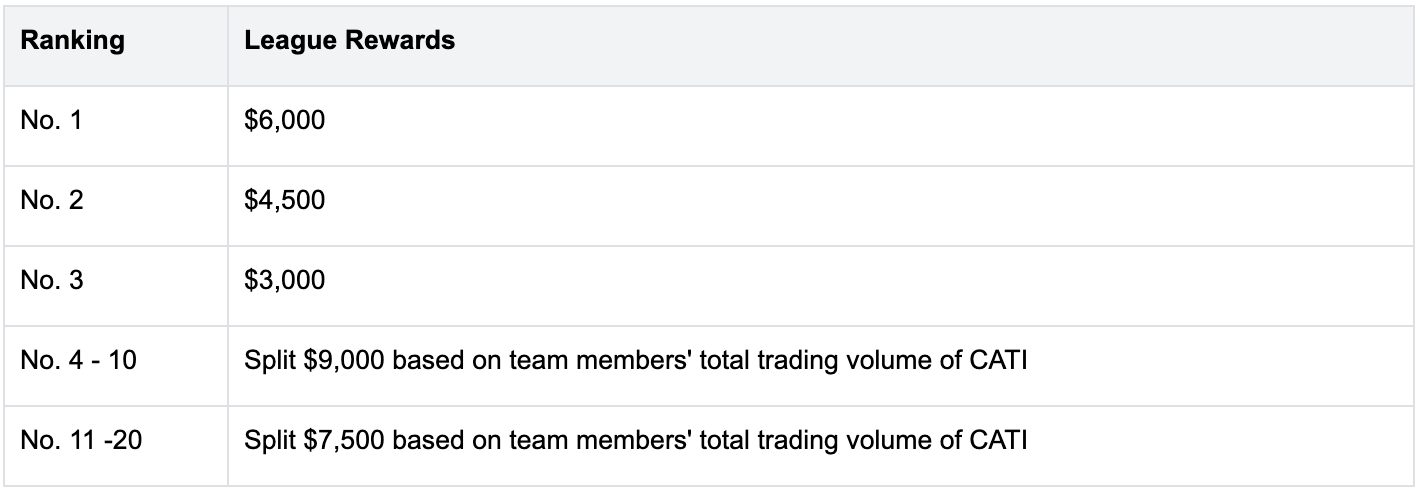1420x494 pixels.
Task: Click the League Rewards column header
Action: [x=349, y=42]
